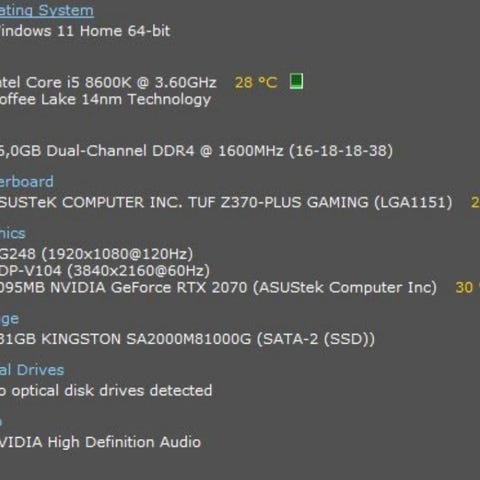Select the DP-V104 3840x2160@60Hz monitor entry
The image size is (480, 480).
(105, 271)
